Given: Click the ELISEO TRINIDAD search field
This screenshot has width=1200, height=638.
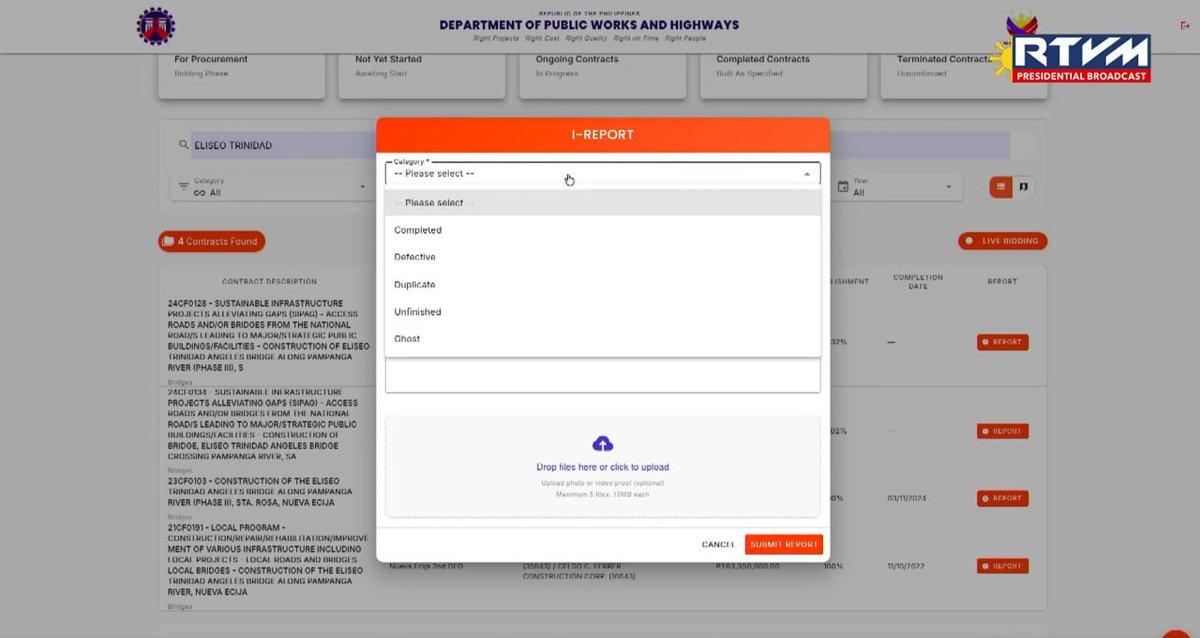Looking at the screenshot, I should click(x=600, y=145).
